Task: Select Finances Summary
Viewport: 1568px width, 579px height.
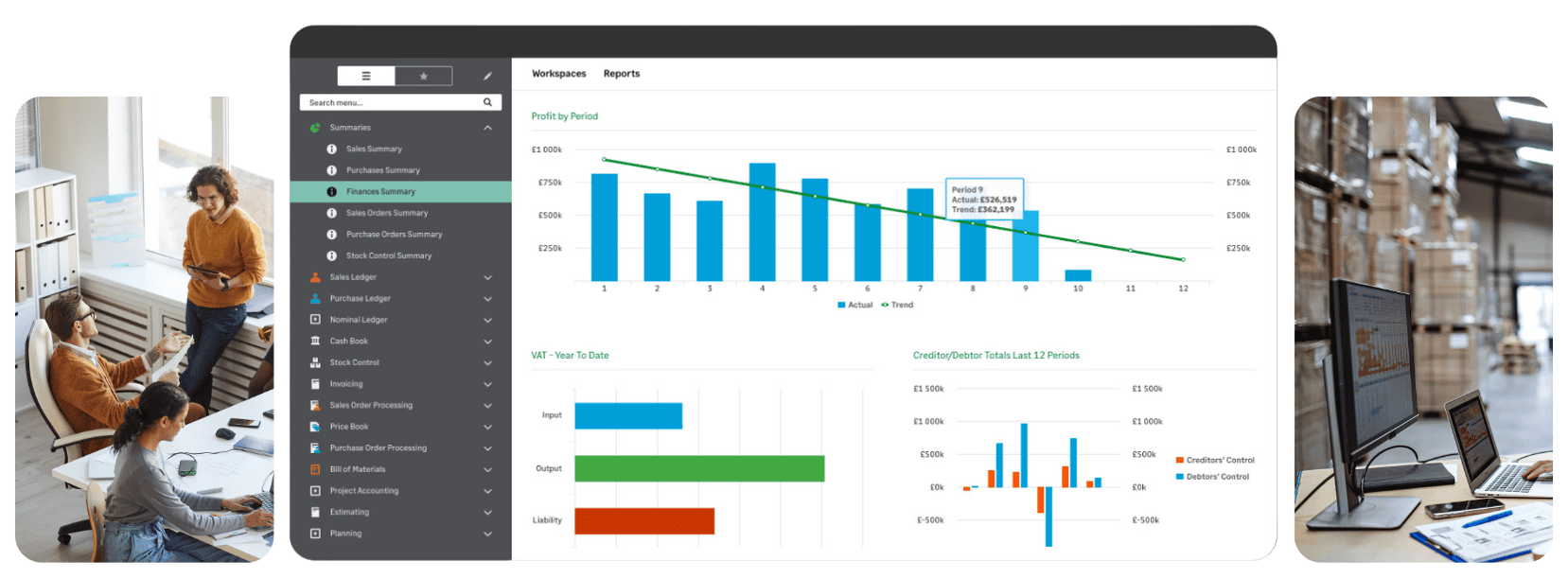Action: (400, 192)
